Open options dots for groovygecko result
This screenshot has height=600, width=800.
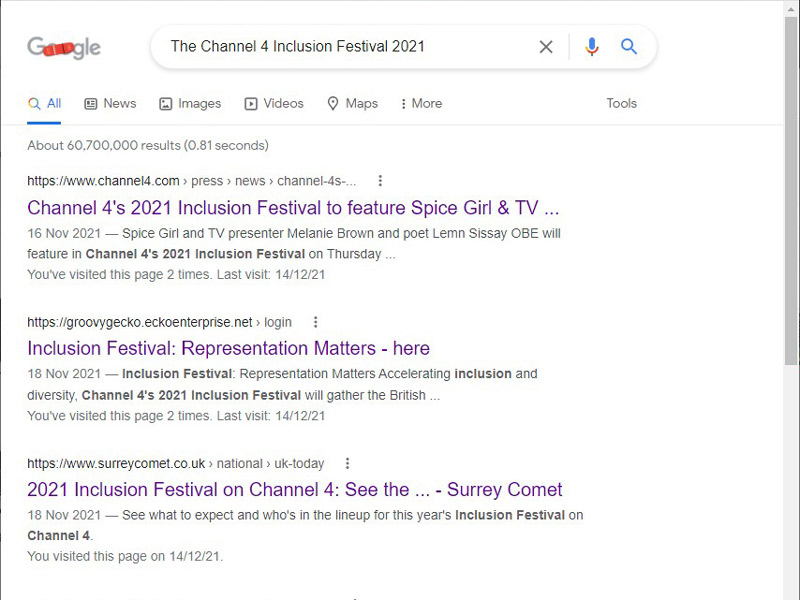pyautogui.click(x=315, y=322)
